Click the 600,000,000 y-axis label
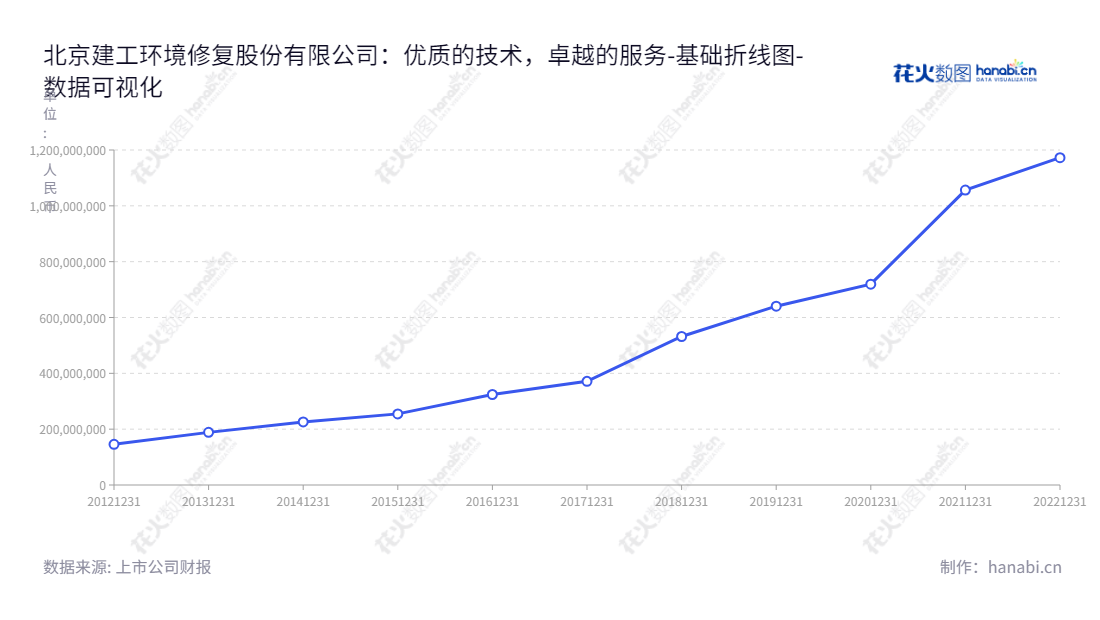1100x620 pixels. pyautogui.click(x=73, y=318)
